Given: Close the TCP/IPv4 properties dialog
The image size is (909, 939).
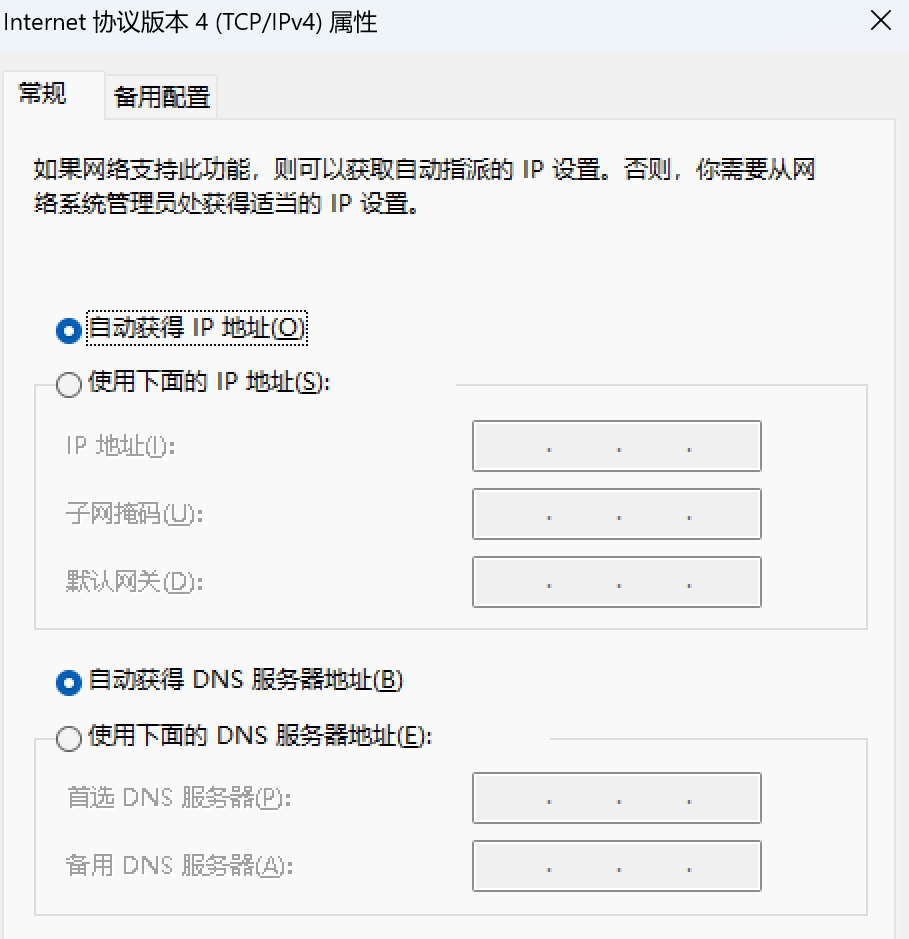Looking at the screenshot, I should 881,21.
